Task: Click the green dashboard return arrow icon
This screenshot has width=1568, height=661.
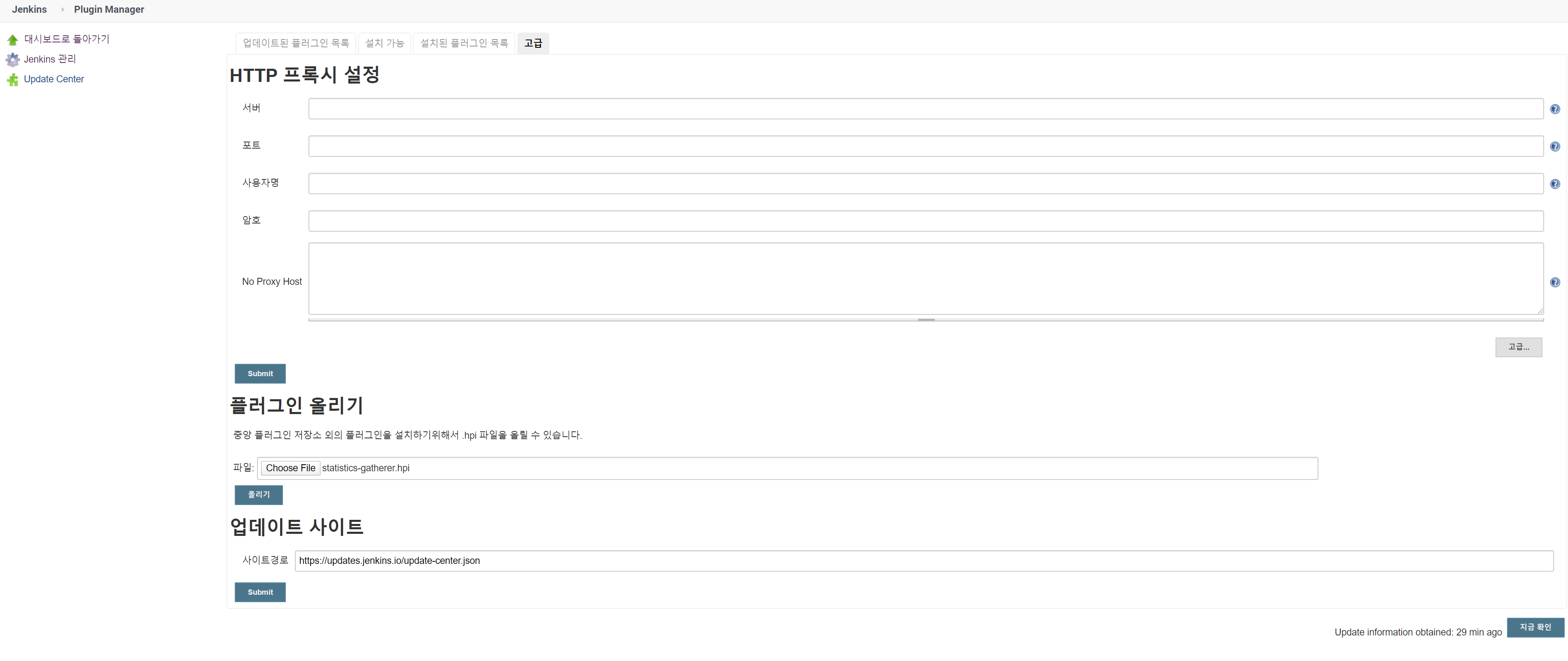Action: coord(12,40)
